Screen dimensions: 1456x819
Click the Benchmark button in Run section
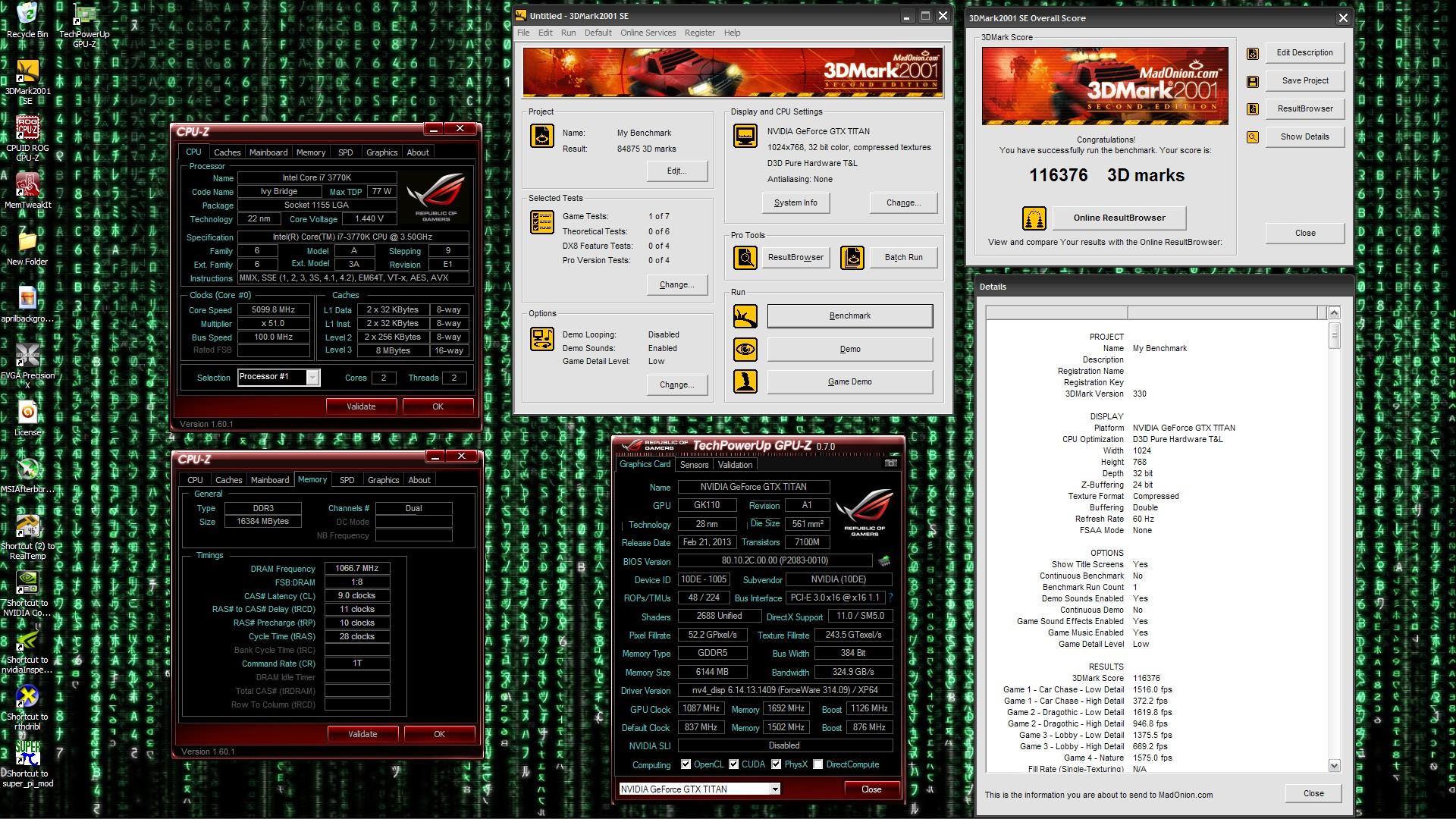point(850,315)
